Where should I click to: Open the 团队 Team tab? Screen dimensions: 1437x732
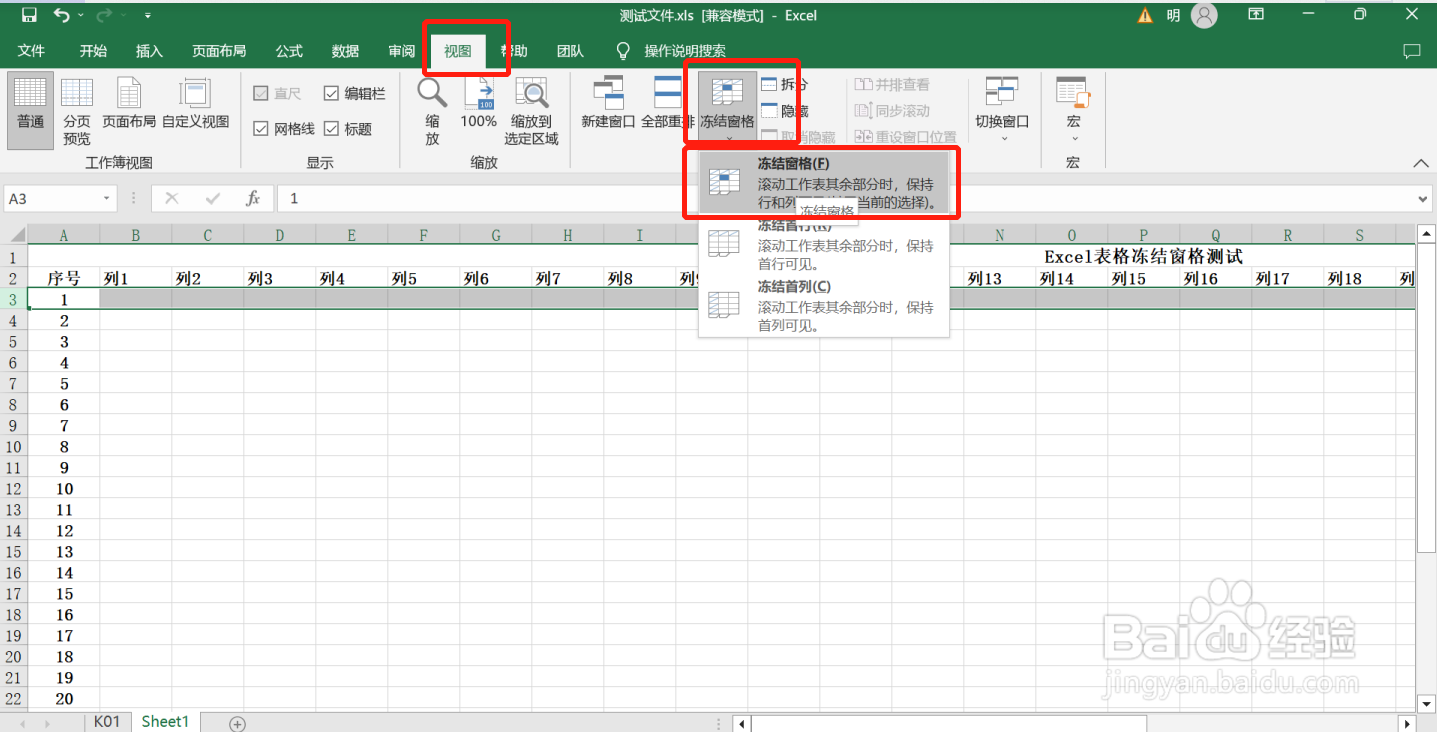click(570, 51)
